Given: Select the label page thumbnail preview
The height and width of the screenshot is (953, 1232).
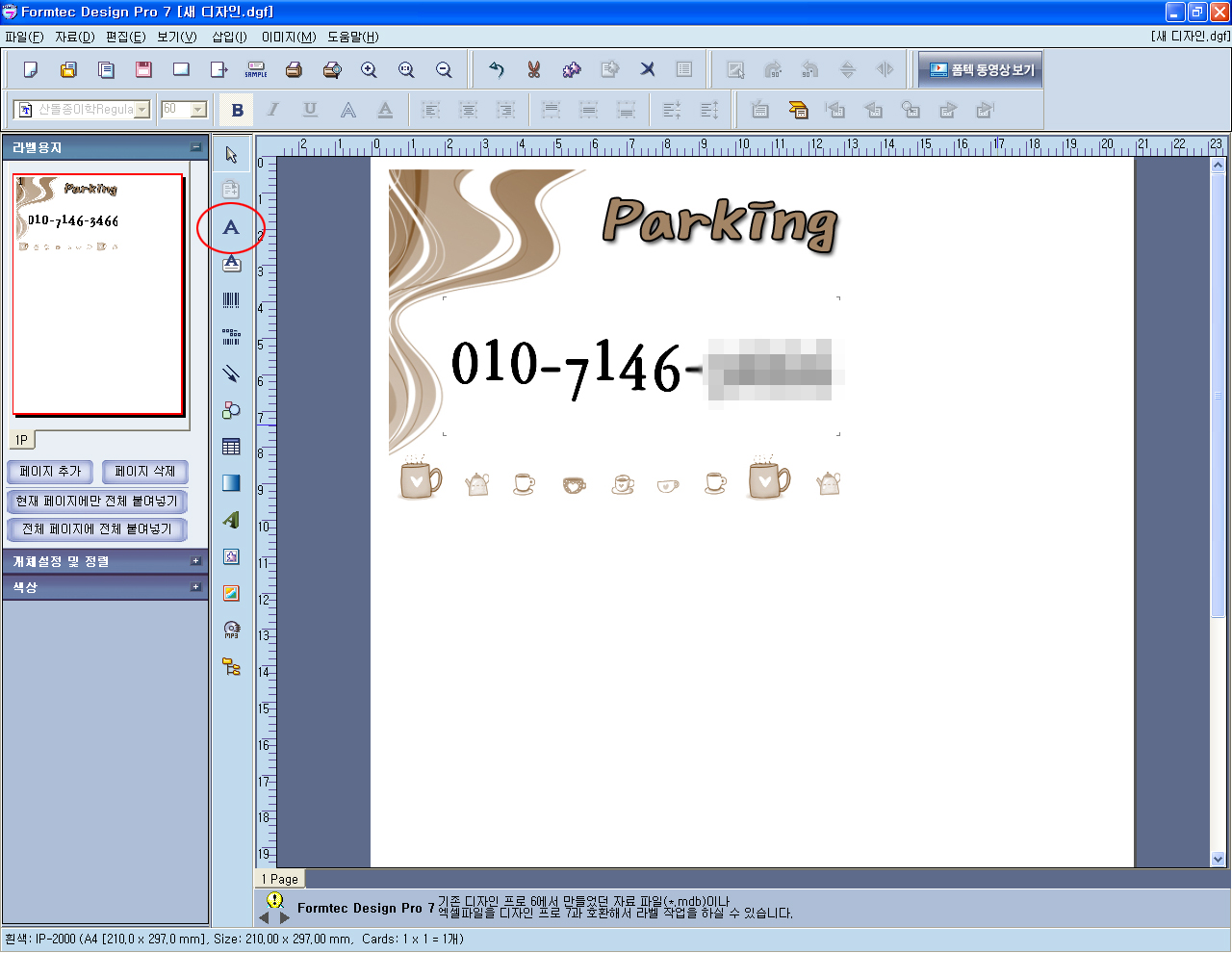Looking at the screenshot, I should click(97, 295).
